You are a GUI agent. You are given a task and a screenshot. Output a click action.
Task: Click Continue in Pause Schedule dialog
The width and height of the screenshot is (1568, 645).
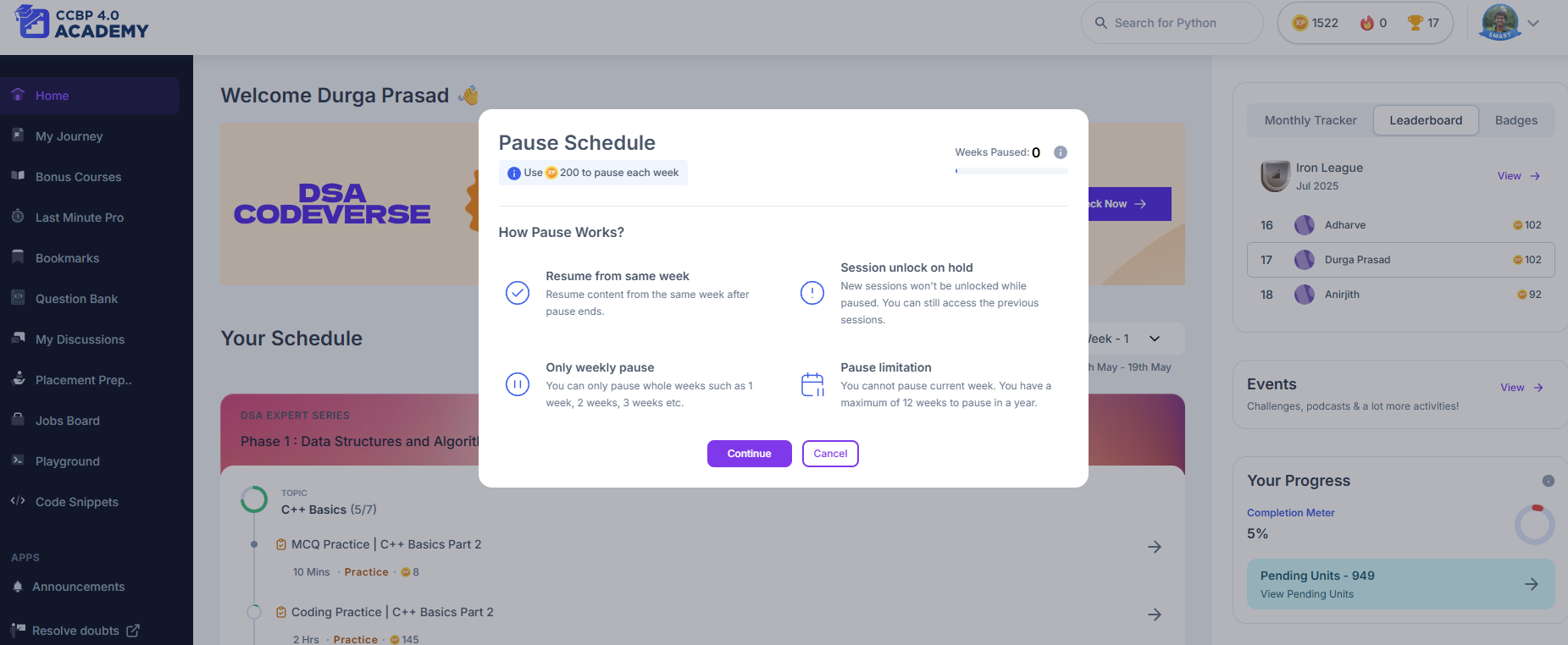pyautogui.click(x=750, y=454)
